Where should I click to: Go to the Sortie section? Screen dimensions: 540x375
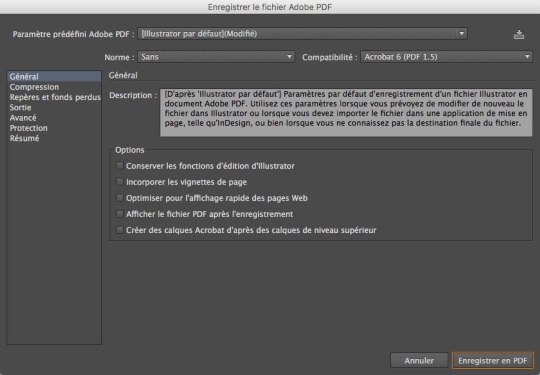point(54,107)
